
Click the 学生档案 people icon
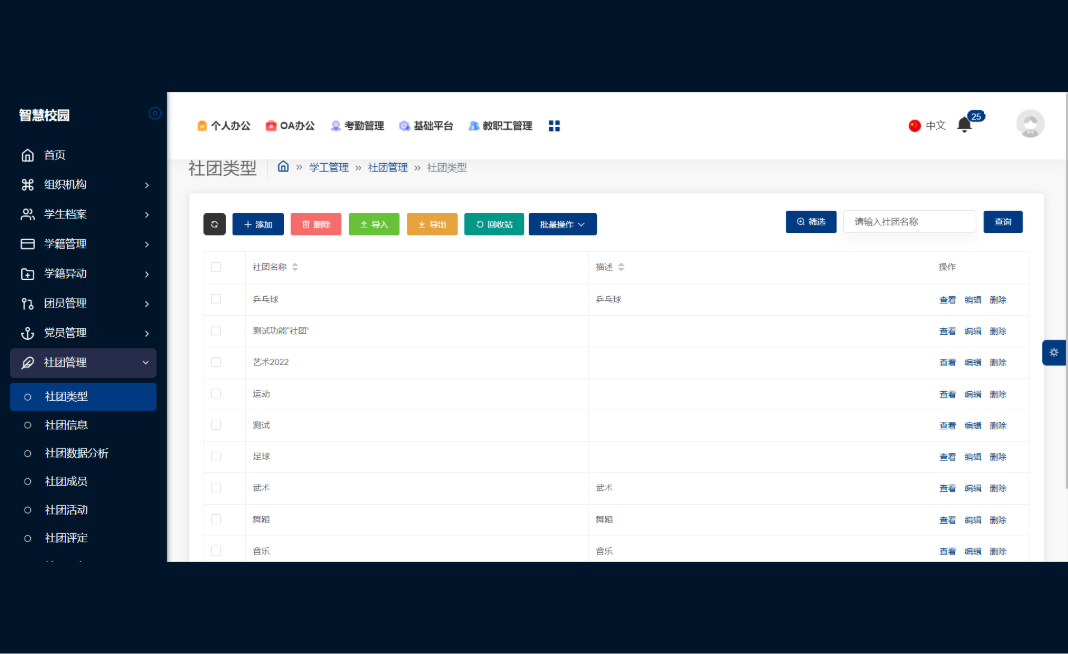click(27, 215)
